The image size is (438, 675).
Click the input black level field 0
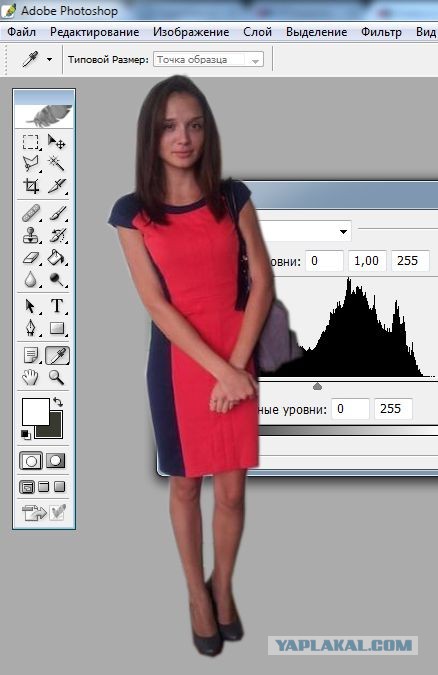coord(324,261)
